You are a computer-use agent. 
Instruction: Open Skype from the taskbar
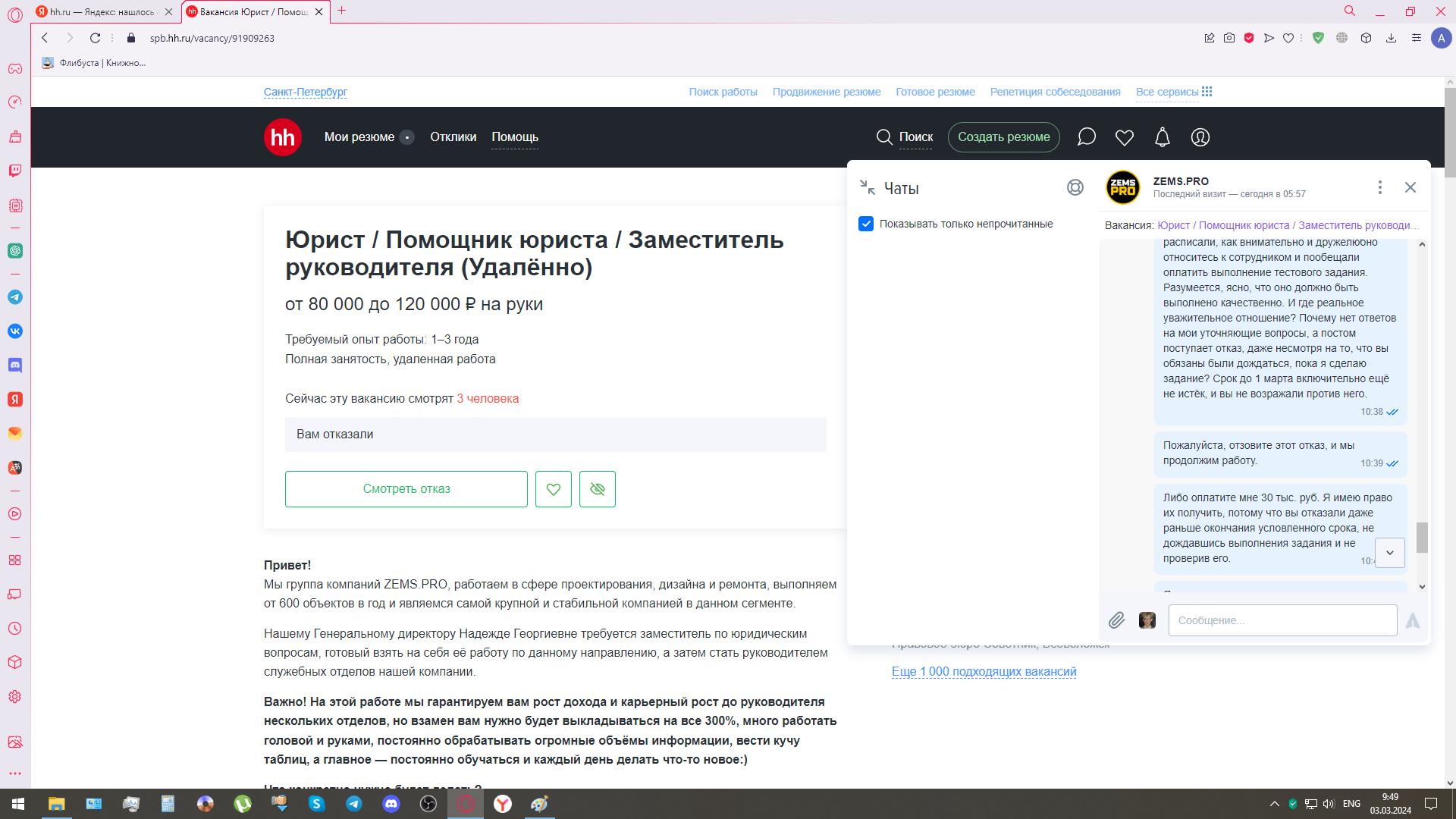pos(317,804)
